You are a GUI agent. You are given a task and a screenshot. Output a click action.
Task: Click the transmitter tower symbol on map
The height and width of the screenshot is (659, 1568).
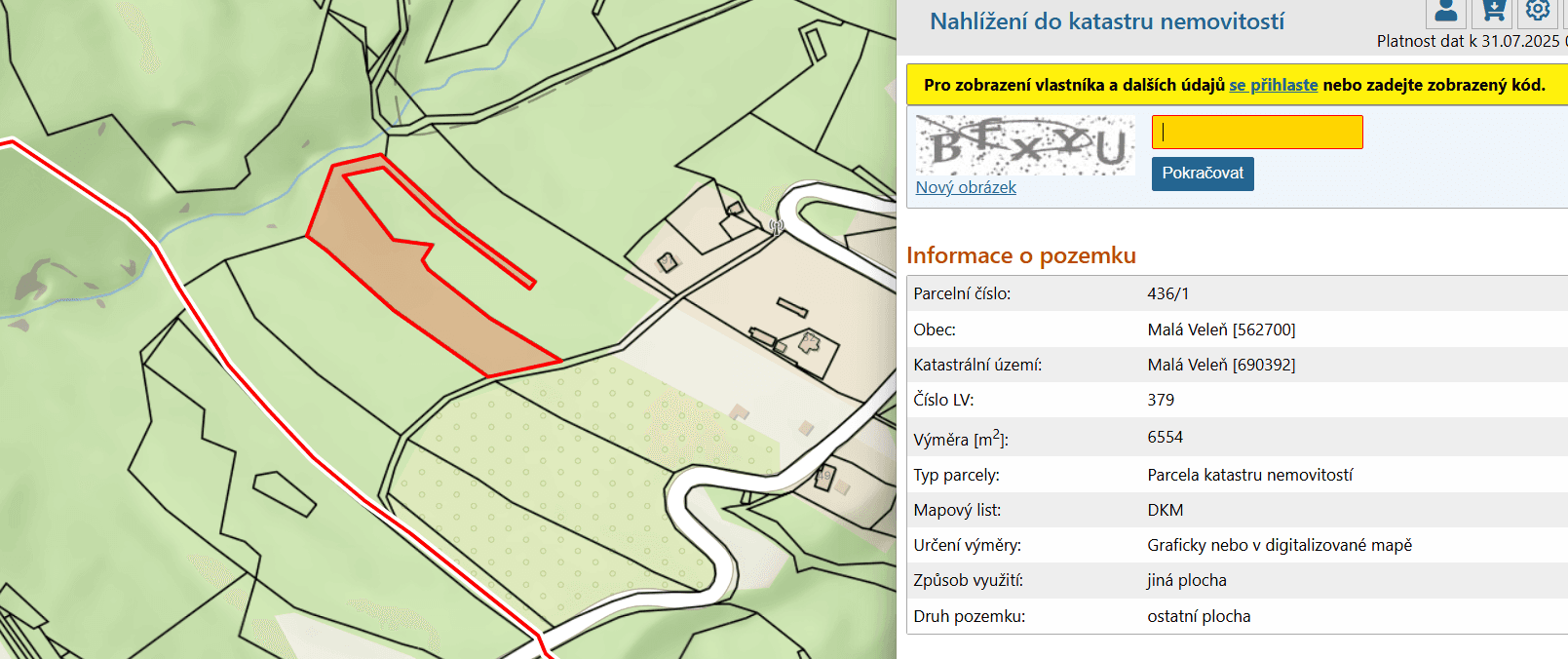776,227
